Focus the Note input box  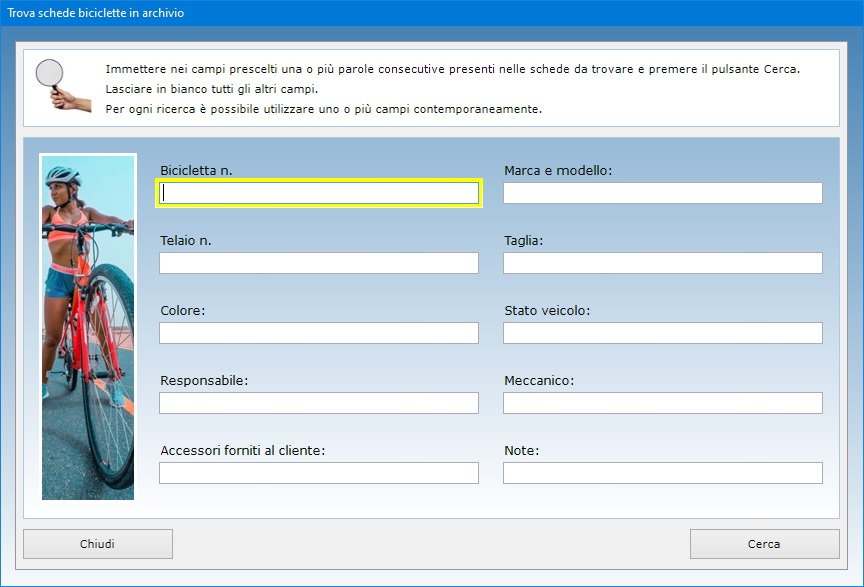[x=662, y=473]
